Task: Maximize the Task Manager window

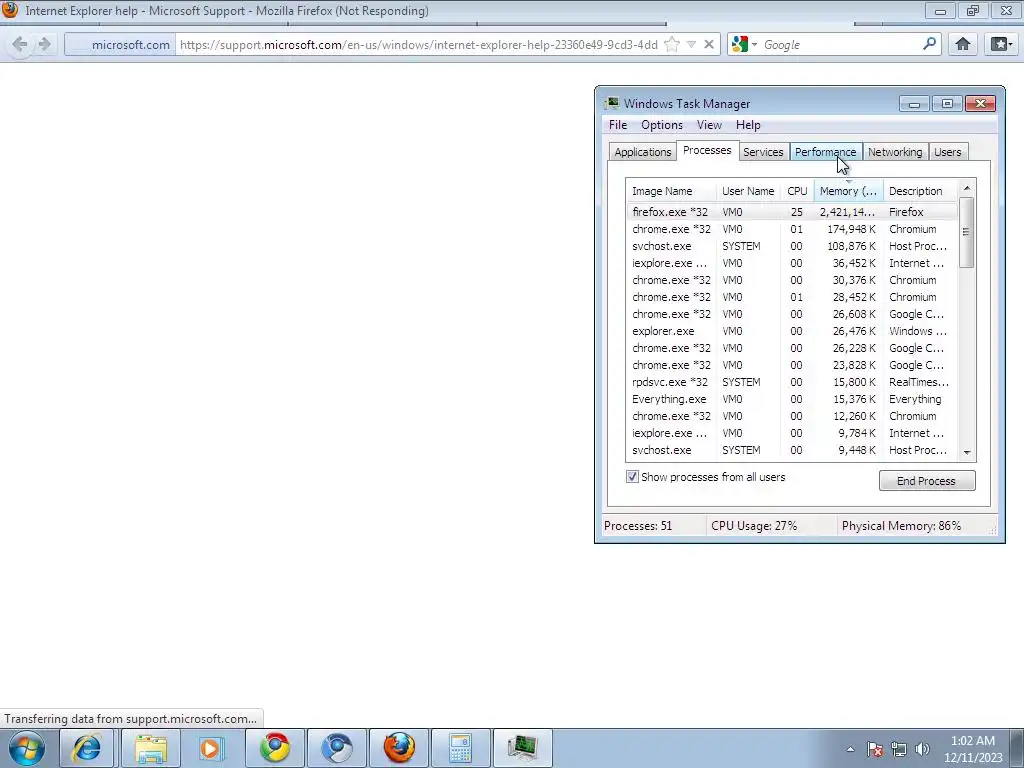Action: tap(947, 104)
